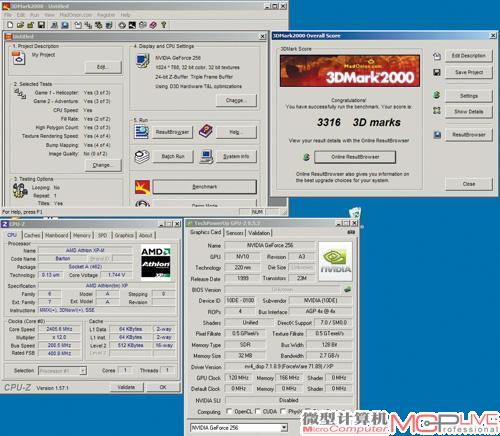Switch to the SPD tab in CPU-Z
The width and height of the screenshot is (500, 436).
(102, 235)
